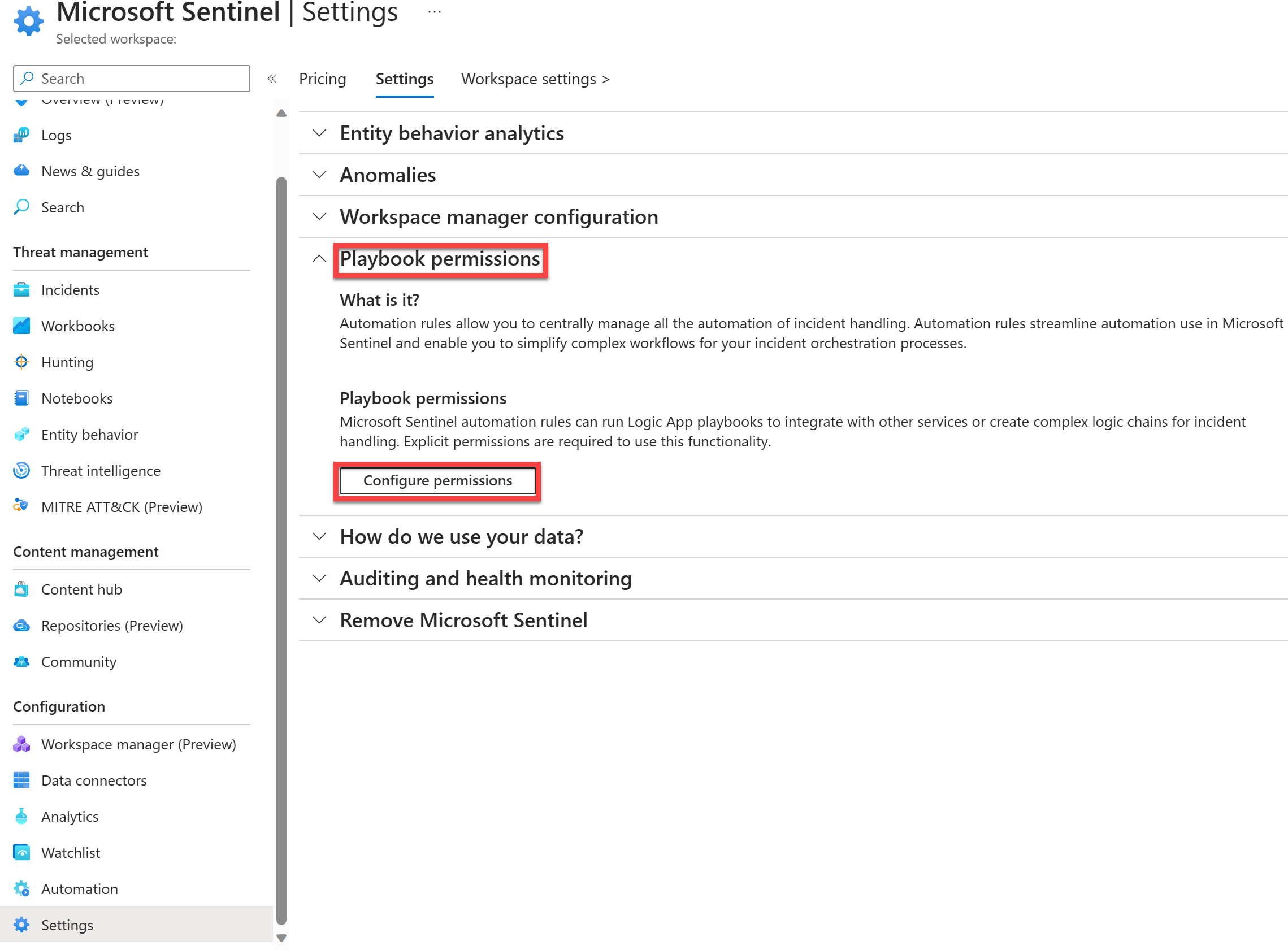Click the Hunting icon
This screenshot has width=1288, height=950.
coord(21,361)
